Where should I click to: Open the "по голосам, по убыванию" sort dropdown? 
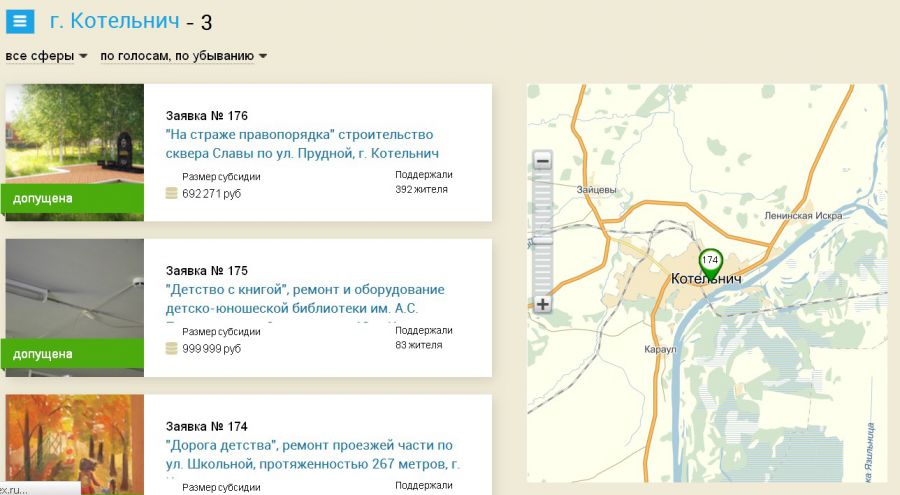click(183, 56)
